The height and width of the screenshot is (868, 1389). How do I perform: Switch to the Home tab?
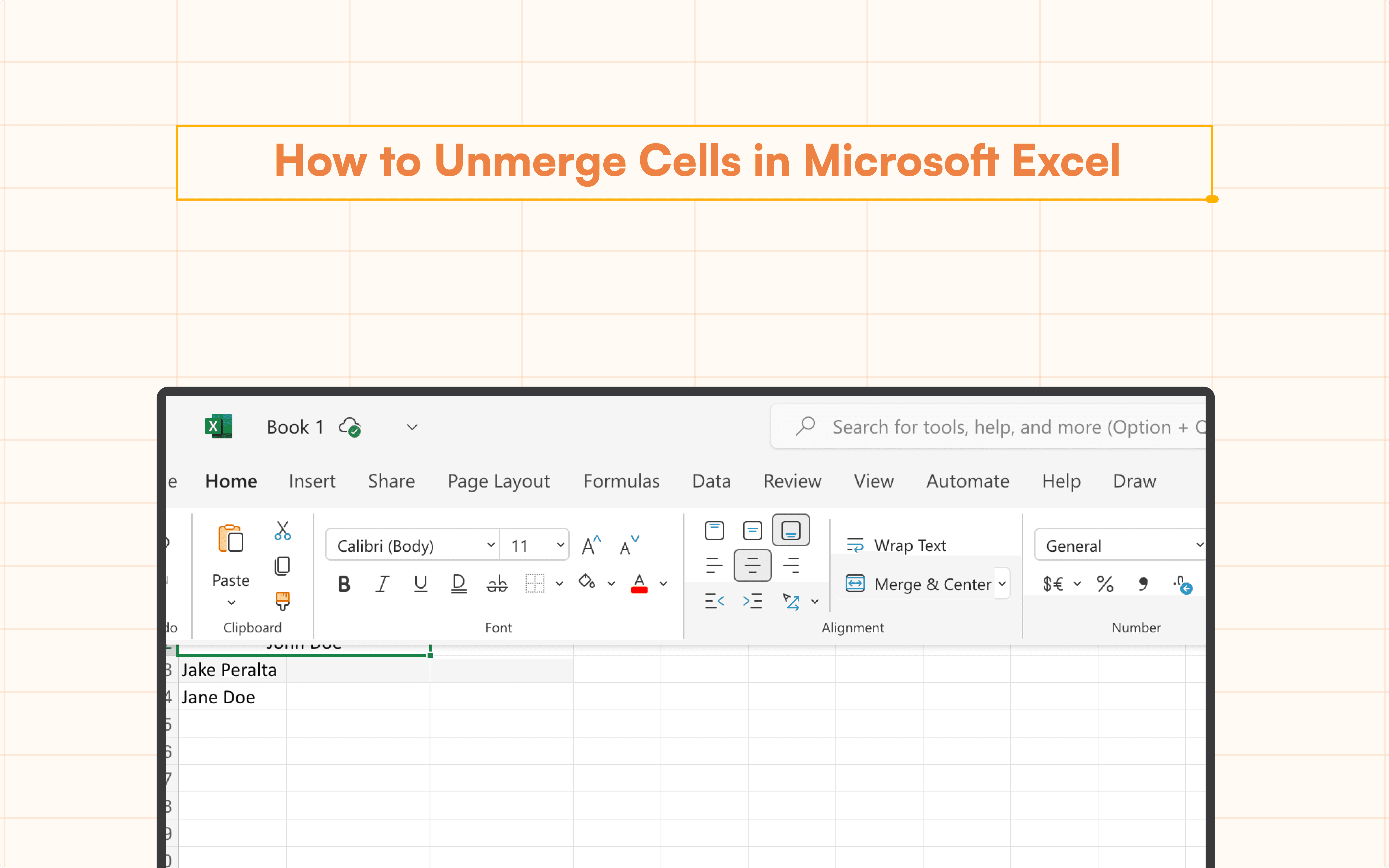(231, 481)
